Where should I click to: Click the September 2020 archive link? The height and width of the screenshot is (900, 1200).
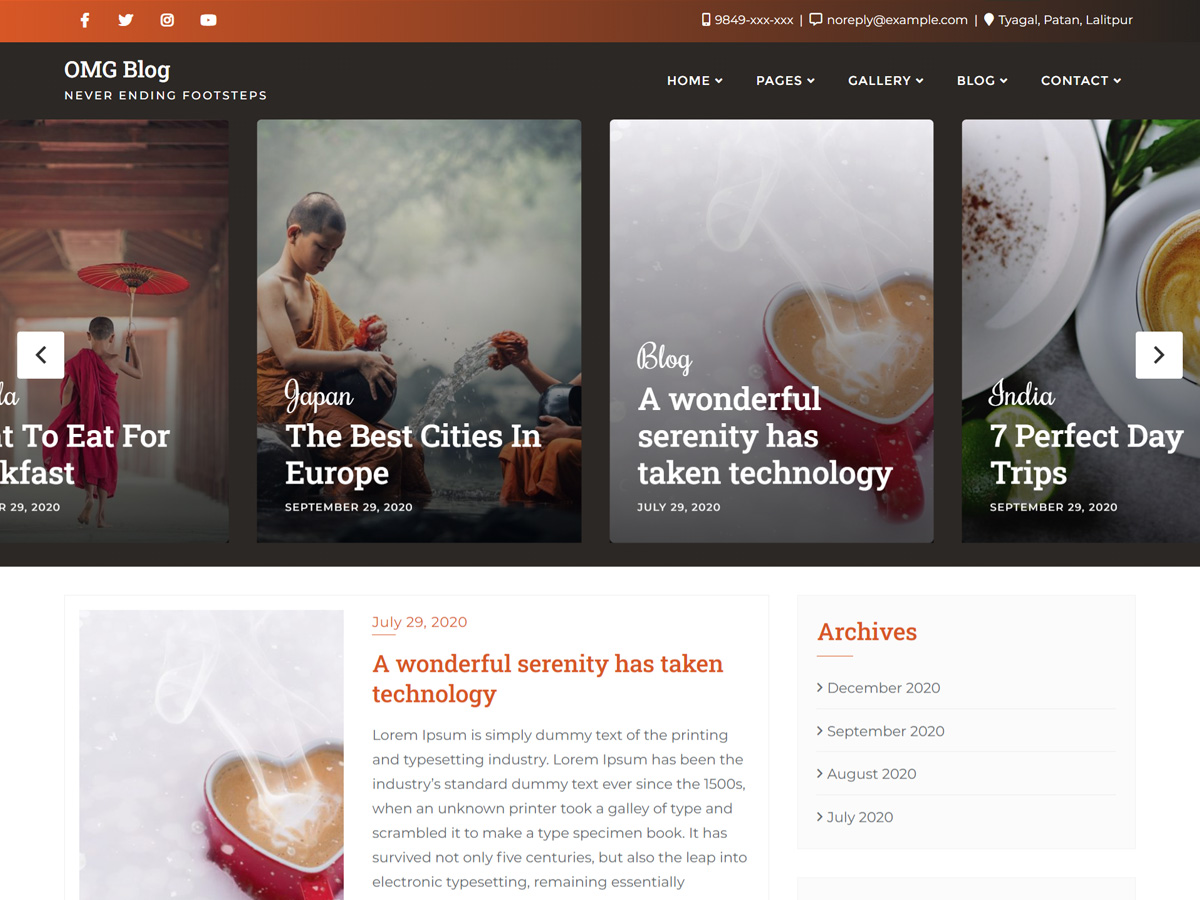click(886, 731)
